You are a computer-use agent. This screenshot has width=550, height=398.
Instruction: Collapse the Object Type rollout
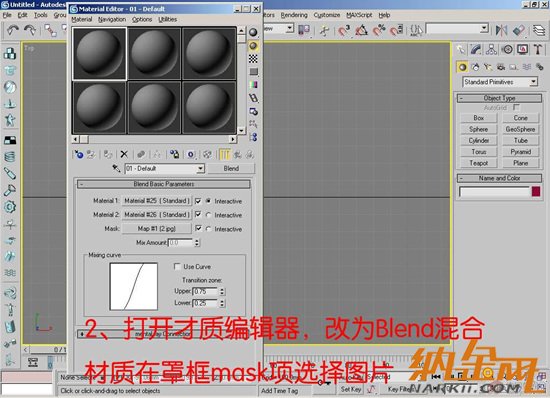499,98
